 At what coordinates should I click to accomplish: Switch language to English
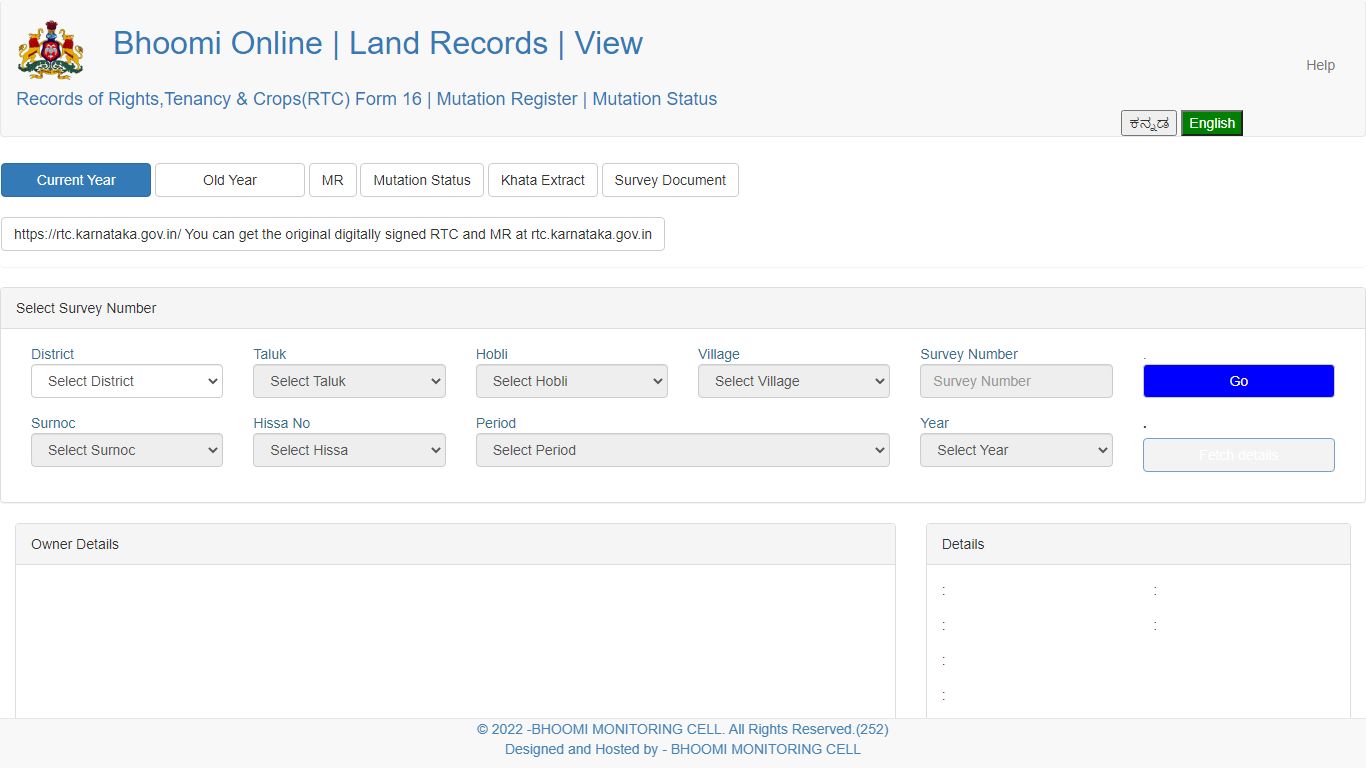pos(1212,123)
